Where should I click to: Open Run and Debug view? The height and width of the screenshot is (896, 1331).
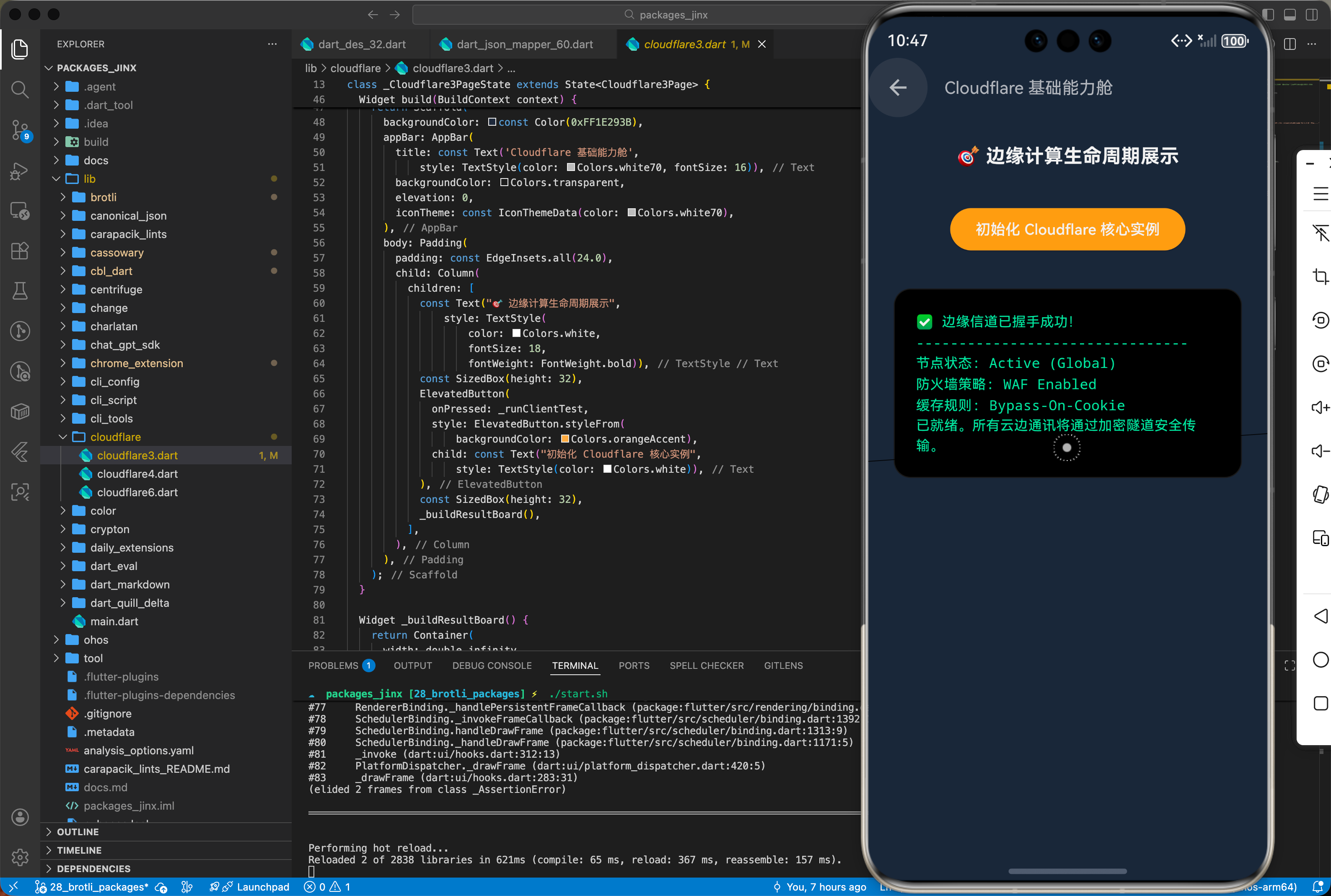(20, 170)
